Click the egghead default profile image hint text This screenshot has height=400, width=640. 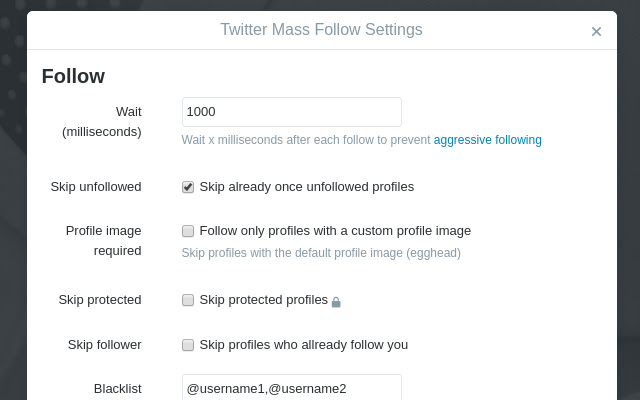point(321,253)
